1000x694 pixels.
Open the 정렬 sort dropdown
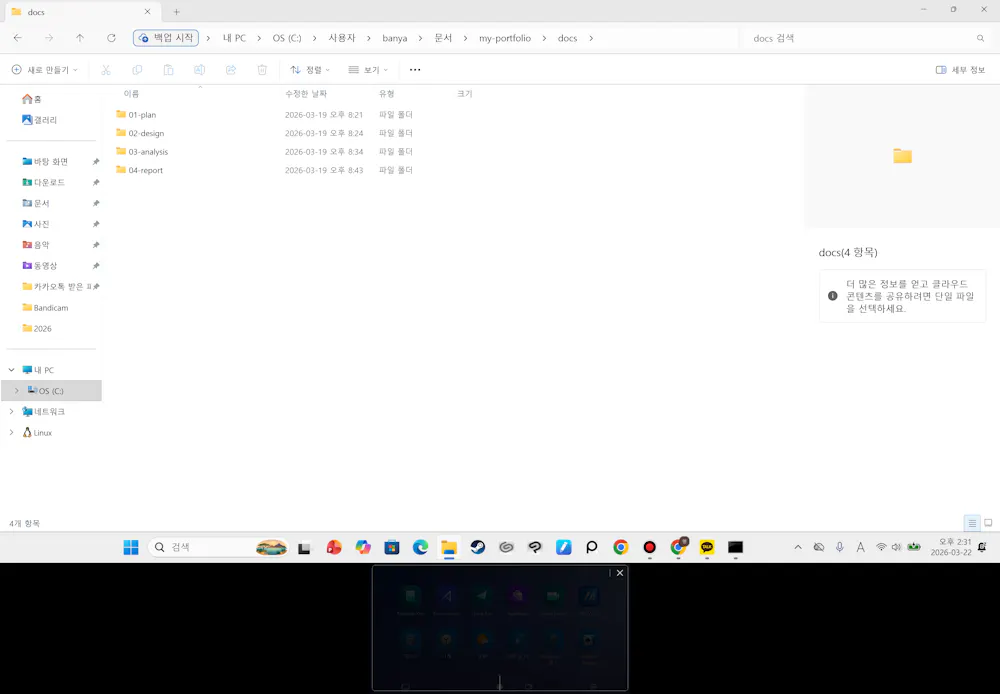tap(310, 70)
